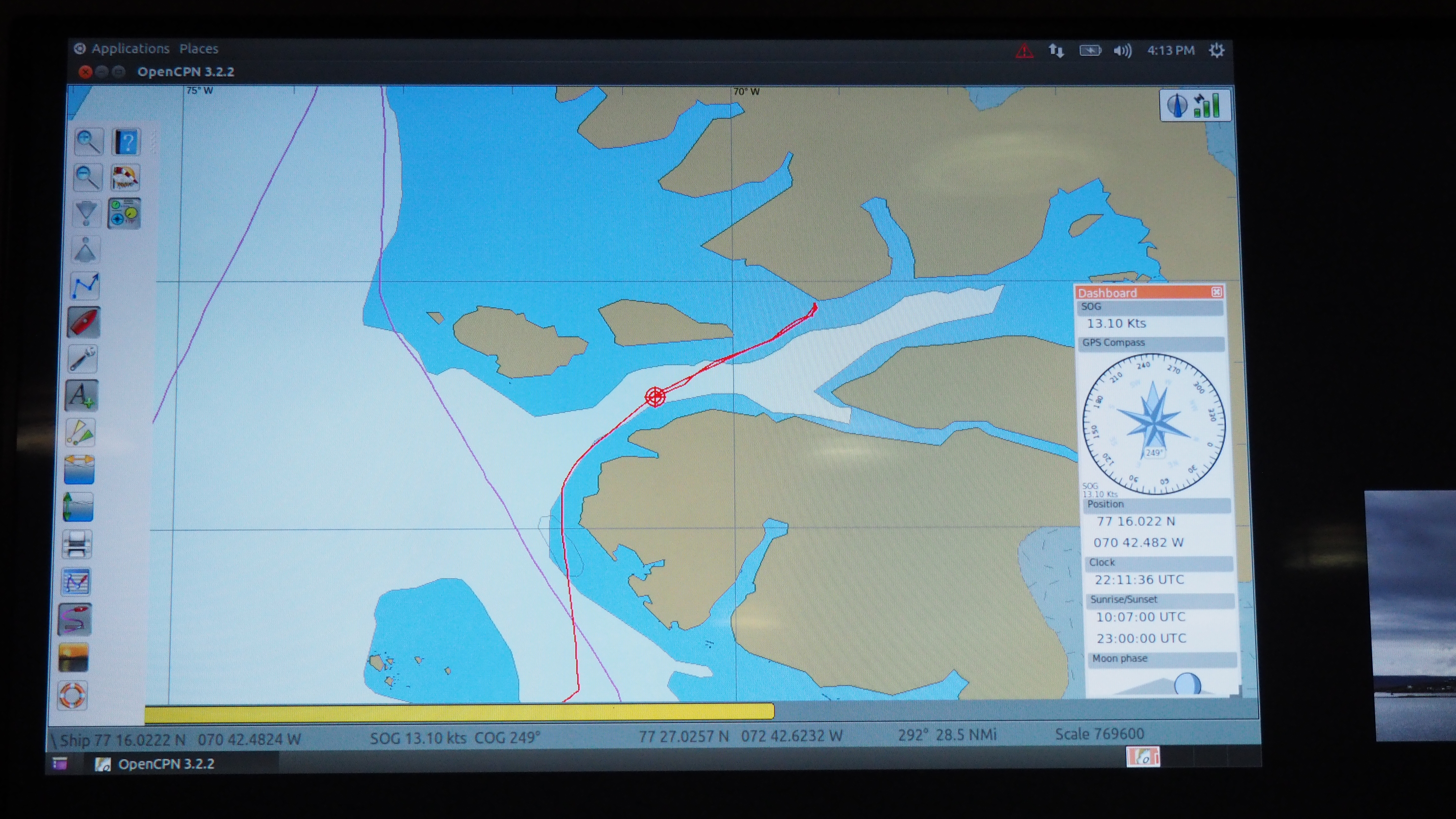Open the Route Manager icon
This screenshot has width=1456, height=819.
pyautogui.click(x=76, y=582)
